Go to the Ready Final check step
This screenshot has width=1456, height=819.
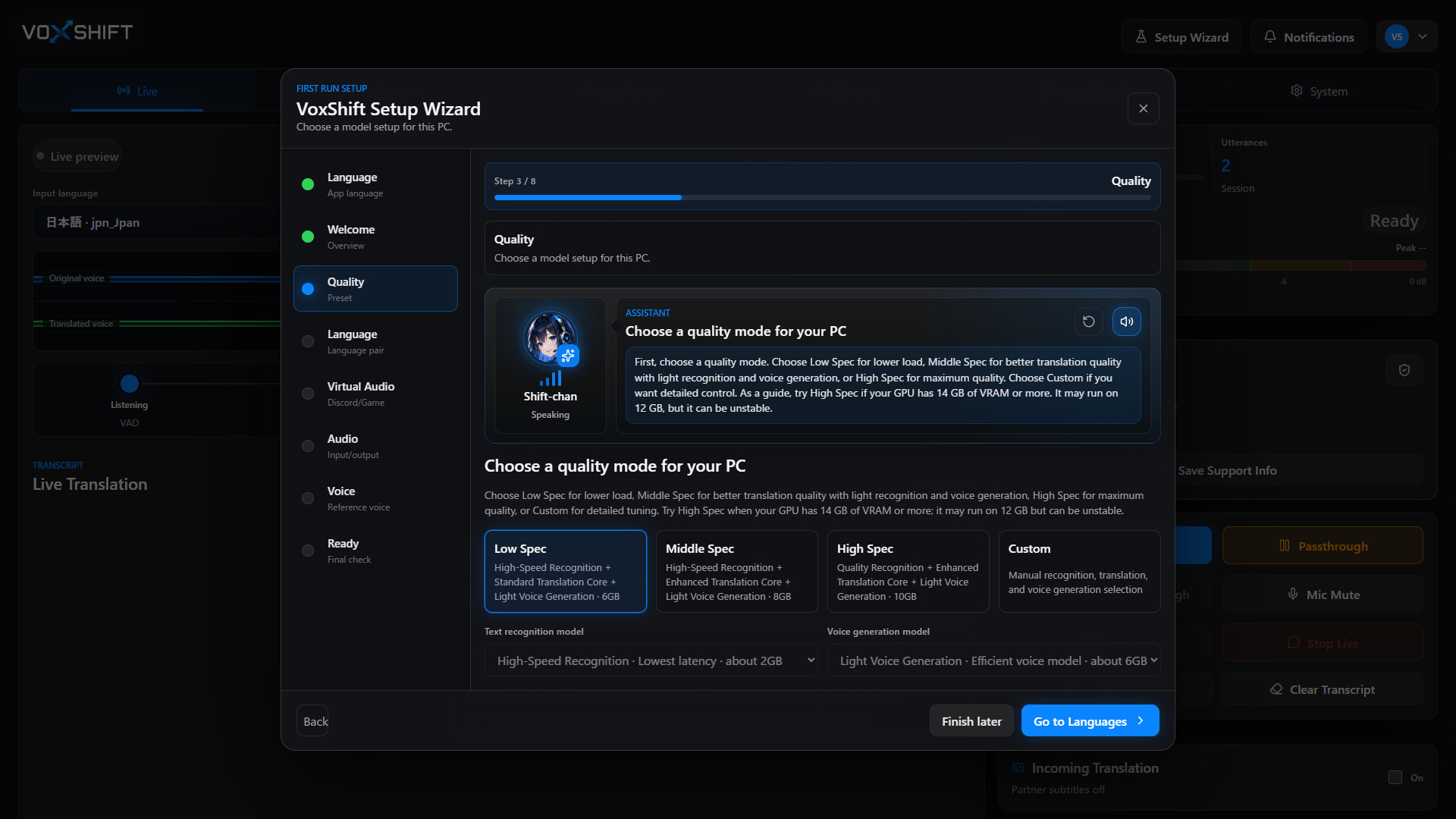click(375, 551)
